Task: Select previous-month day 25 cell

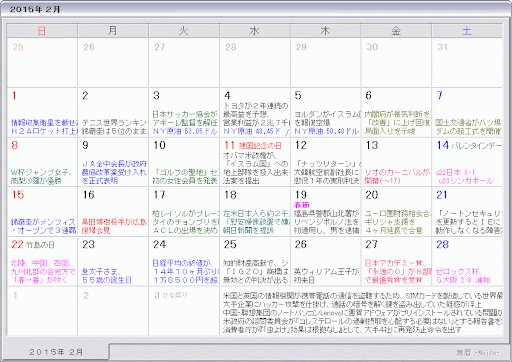Action: (42, 62)
